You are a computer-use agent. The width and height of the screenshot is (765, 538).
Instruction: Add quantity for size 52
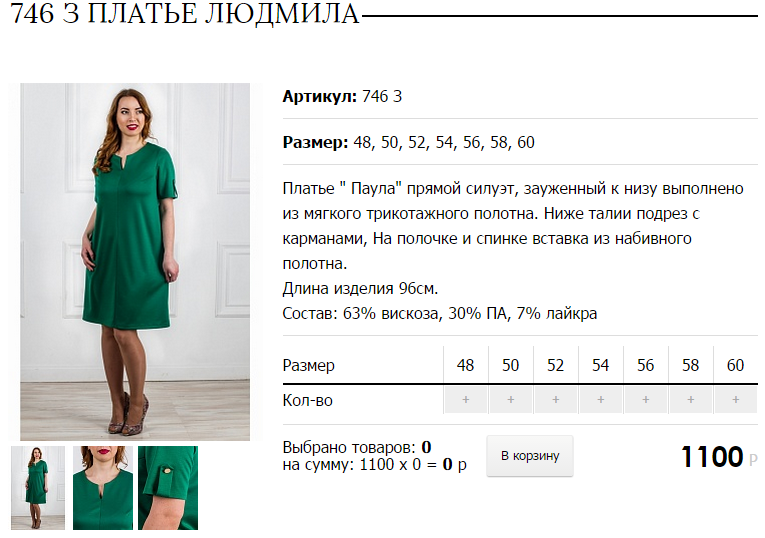point(555,399)
